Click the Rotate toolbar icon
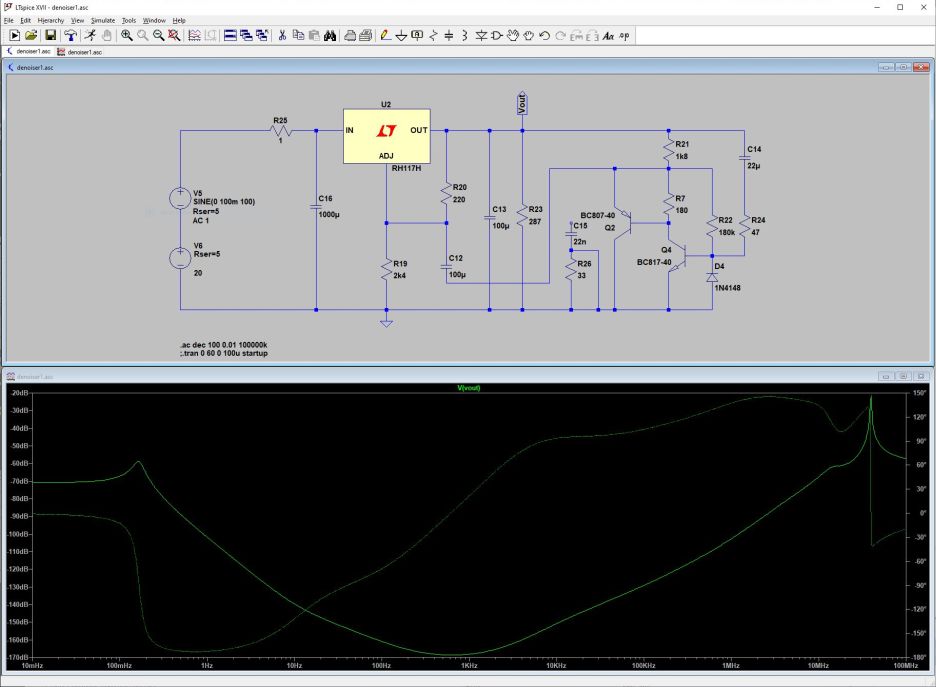936x687 pixels. click(576, 36)
